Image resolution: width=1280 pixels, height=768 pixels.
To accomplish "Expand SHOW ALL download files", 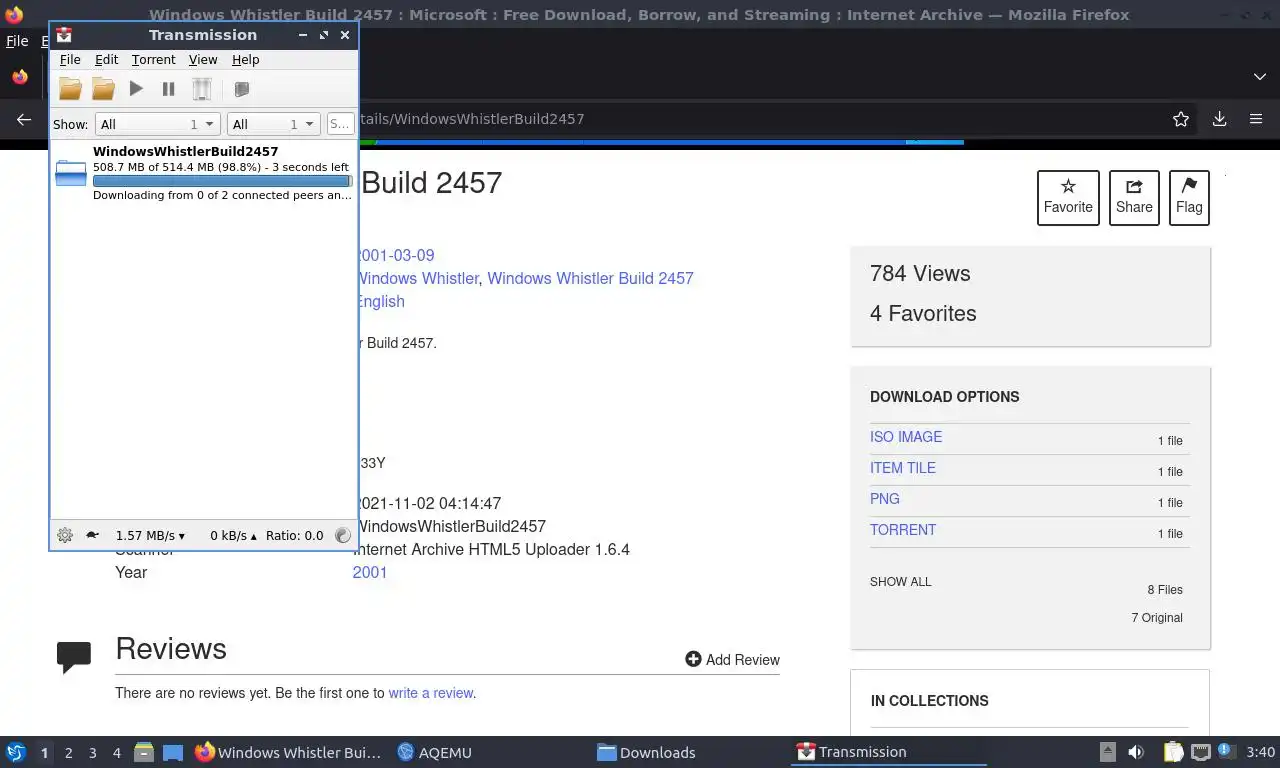I will [x=901, y=582].
